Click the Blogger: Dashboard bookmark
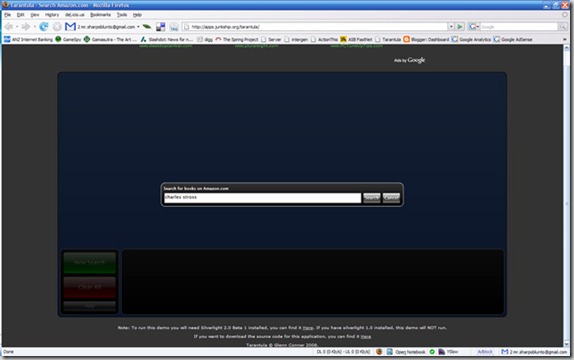 click(x=426, y=39)
